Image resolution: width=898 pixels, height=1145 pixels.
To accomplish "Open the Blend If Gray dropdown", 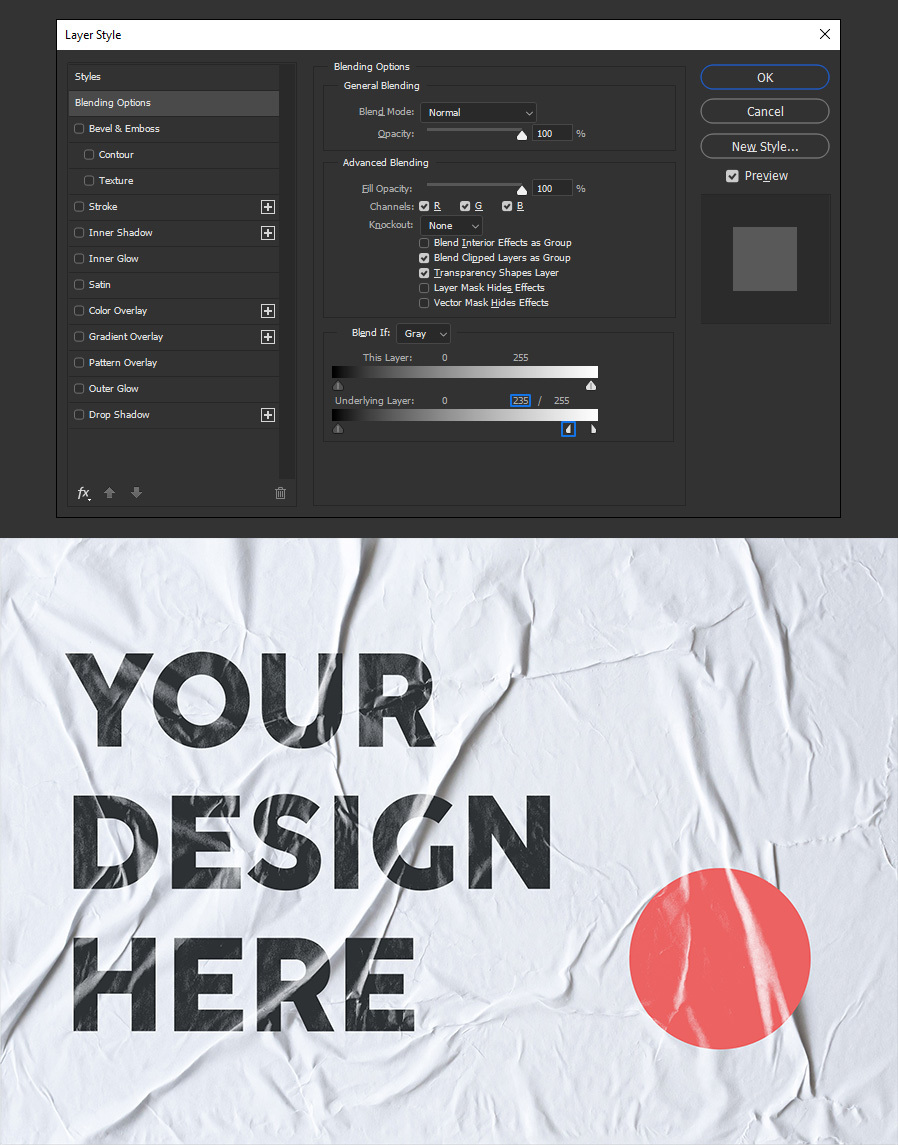I will coord(423,334).
